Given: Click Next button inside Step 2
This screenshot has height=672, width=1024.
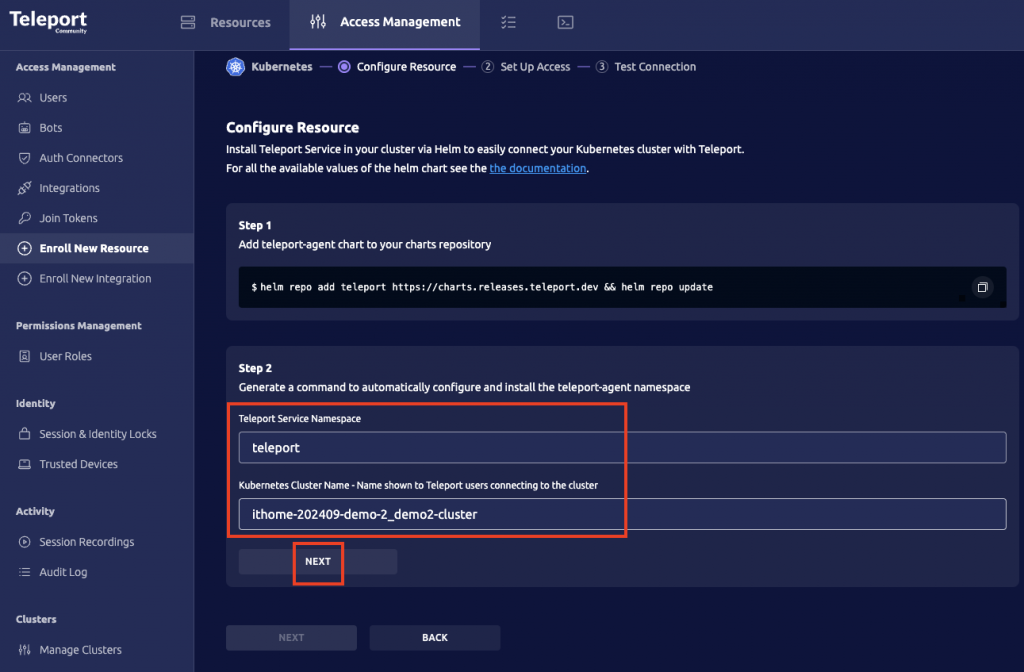Looking at the screenshot, I should coord(318,562).
